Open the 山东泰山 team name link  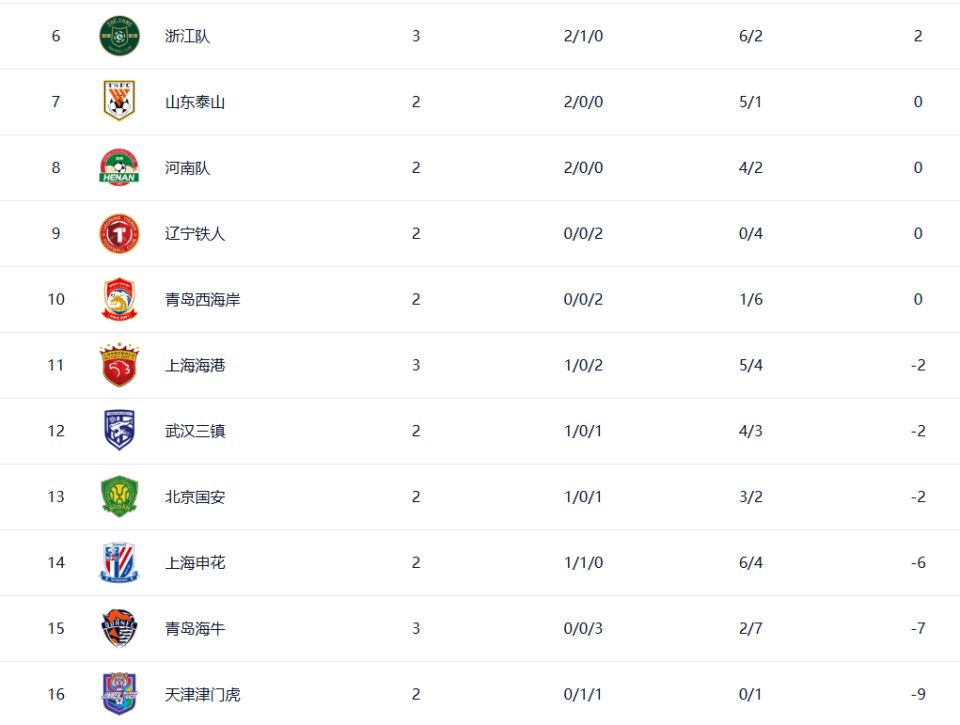[x=195, y=102]
